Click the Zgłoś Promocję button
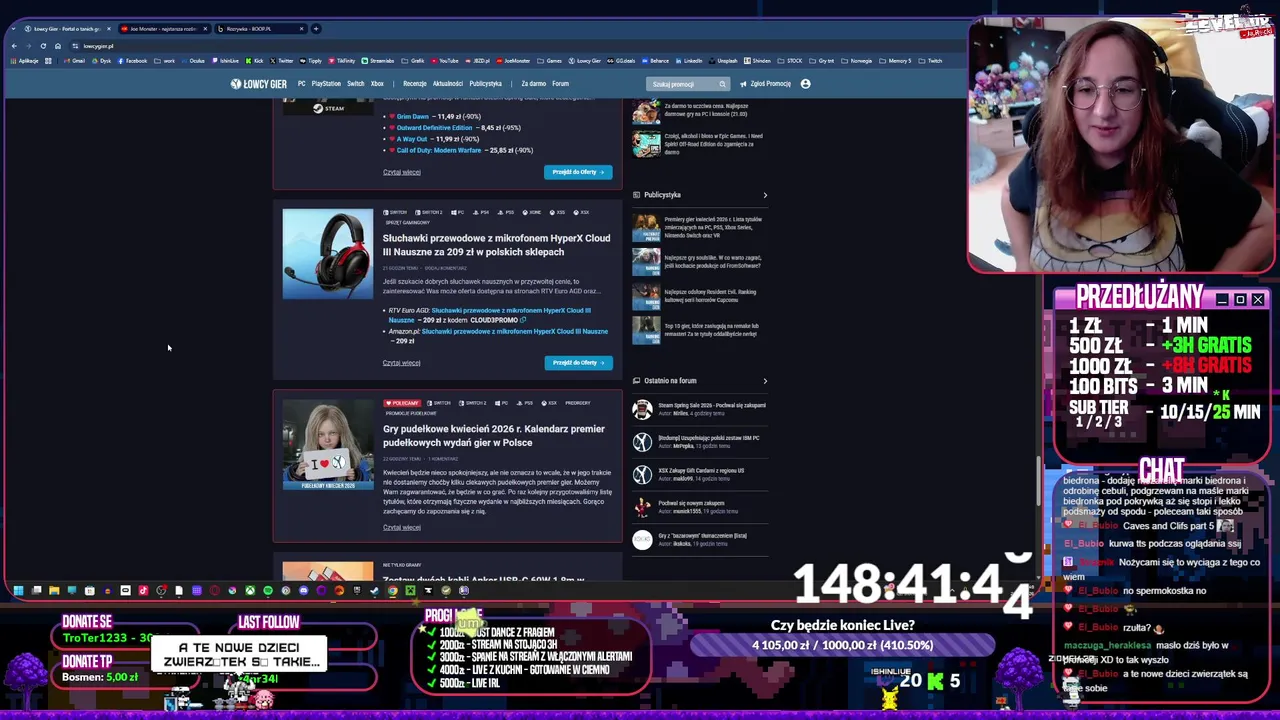Viewport: 1280px width, 720px height. point(766,84)
